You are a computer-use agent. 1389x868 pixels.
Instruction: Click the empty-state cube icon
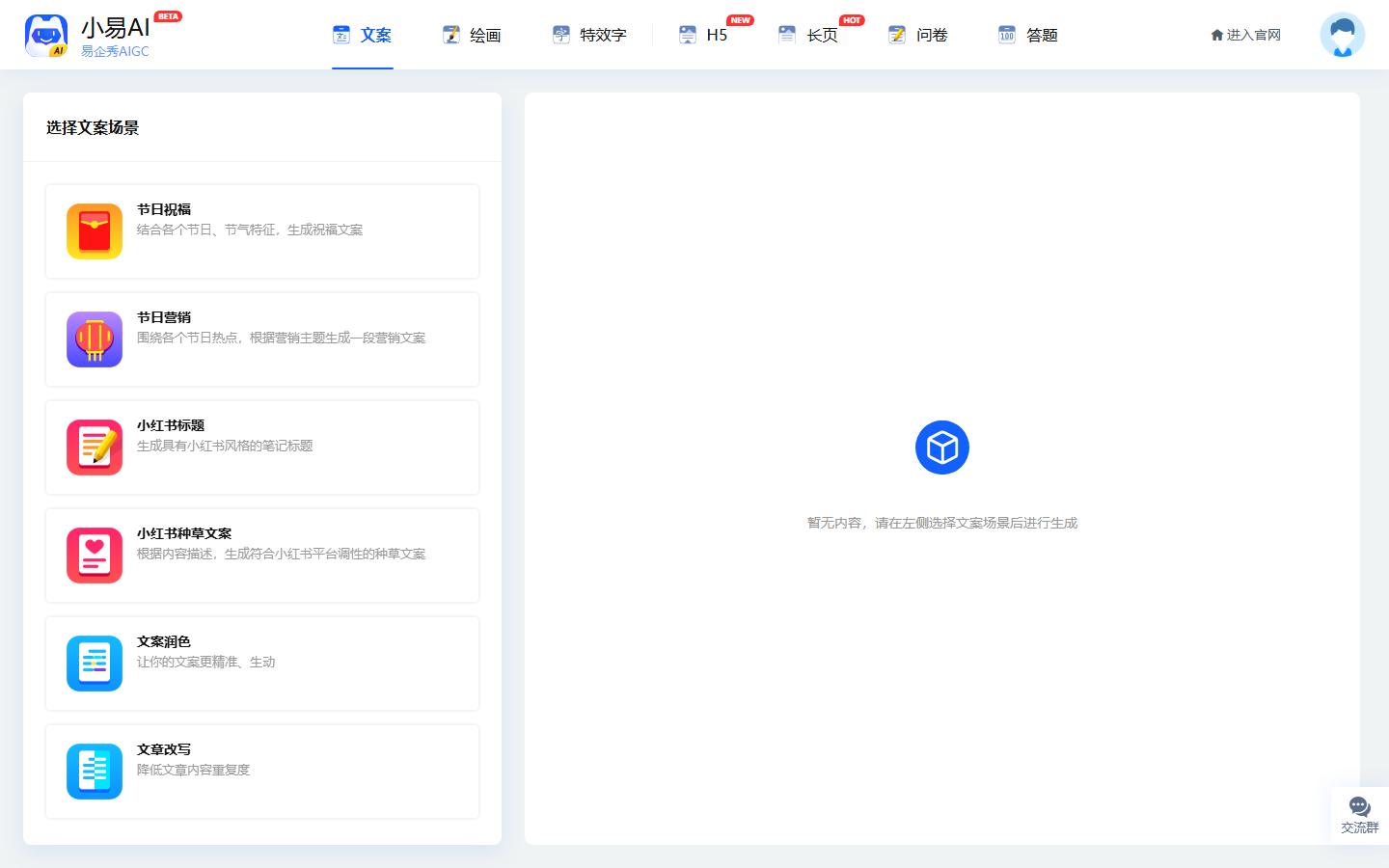(942, 448)
